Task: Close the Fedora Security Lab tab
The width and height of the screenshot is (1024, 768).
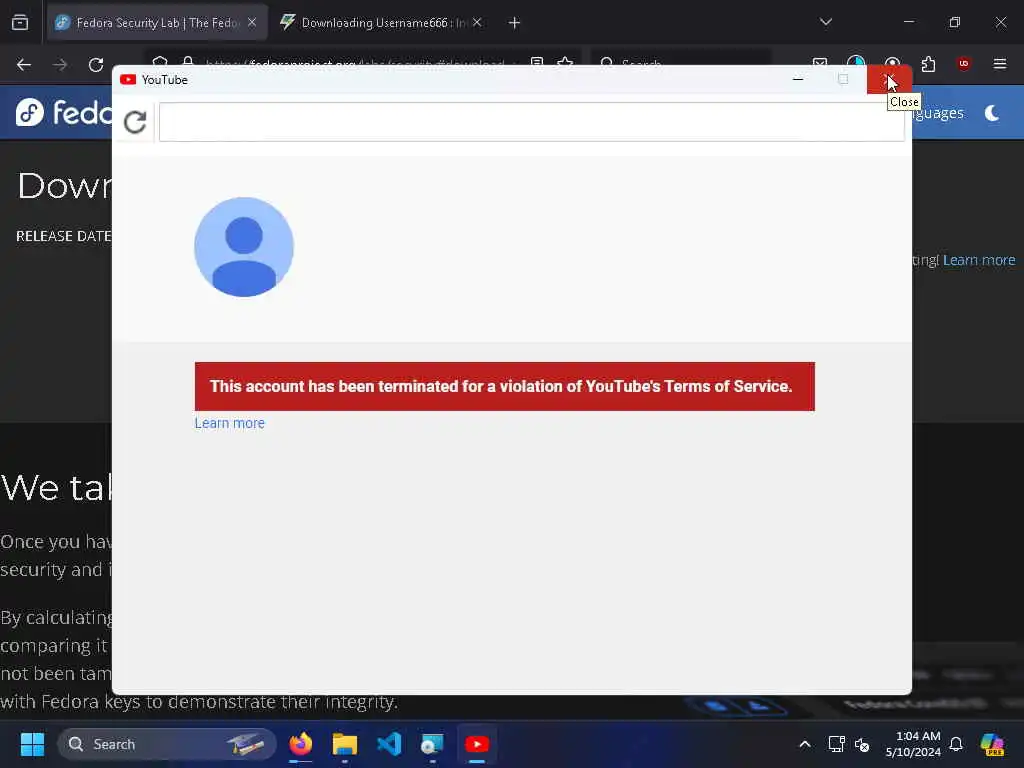Action: click(x=252, y=23)
